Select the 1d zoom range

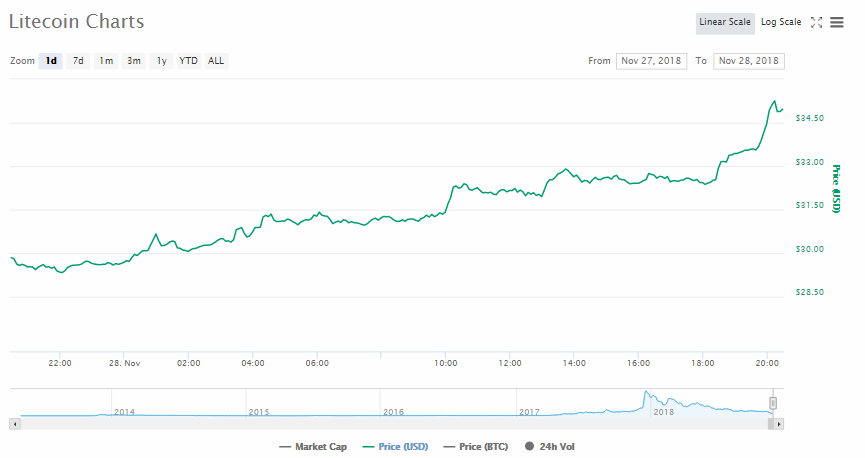[51, 61]
